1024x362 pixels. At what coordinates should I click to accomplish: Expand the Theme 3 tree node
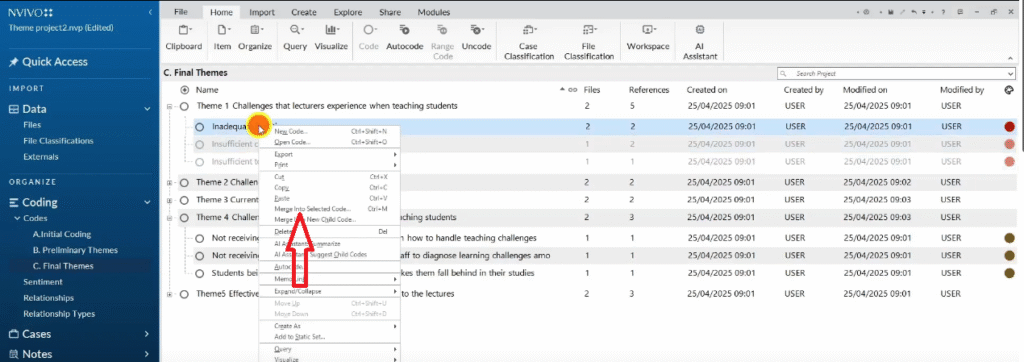[169, 200]
